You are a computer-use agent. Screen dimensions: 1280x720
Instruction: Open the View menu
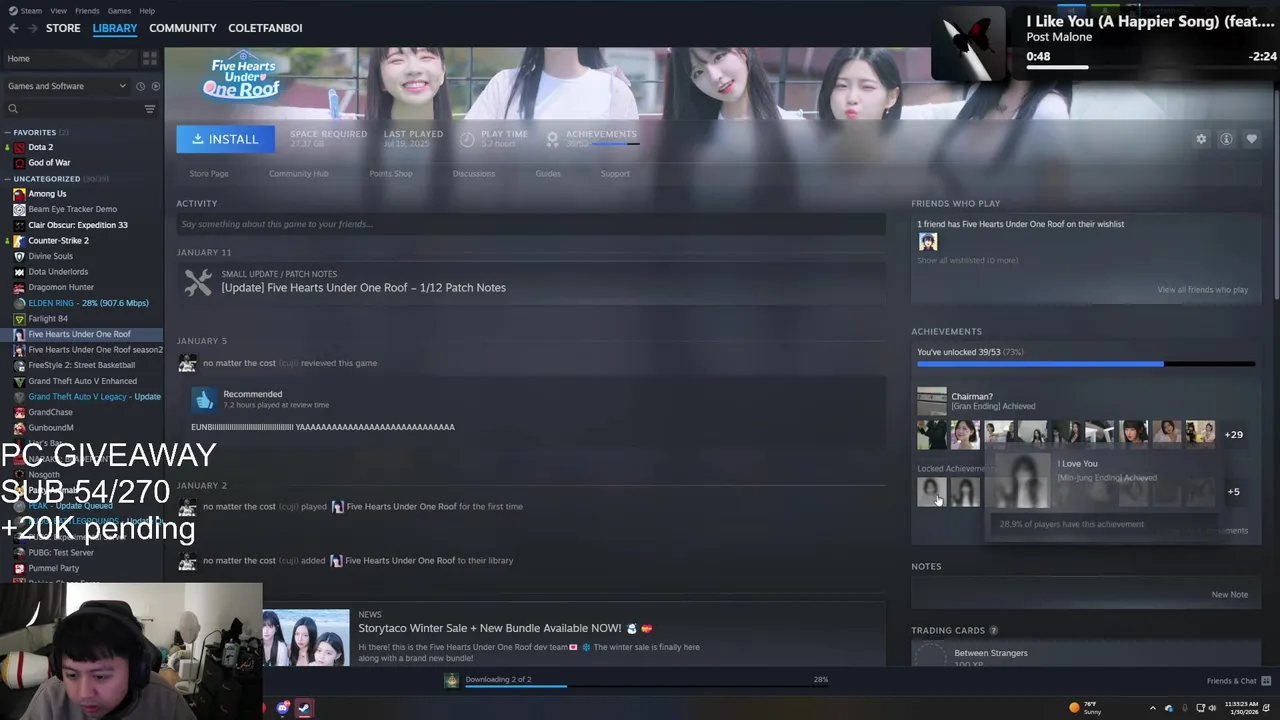click(x=58, y=10)
